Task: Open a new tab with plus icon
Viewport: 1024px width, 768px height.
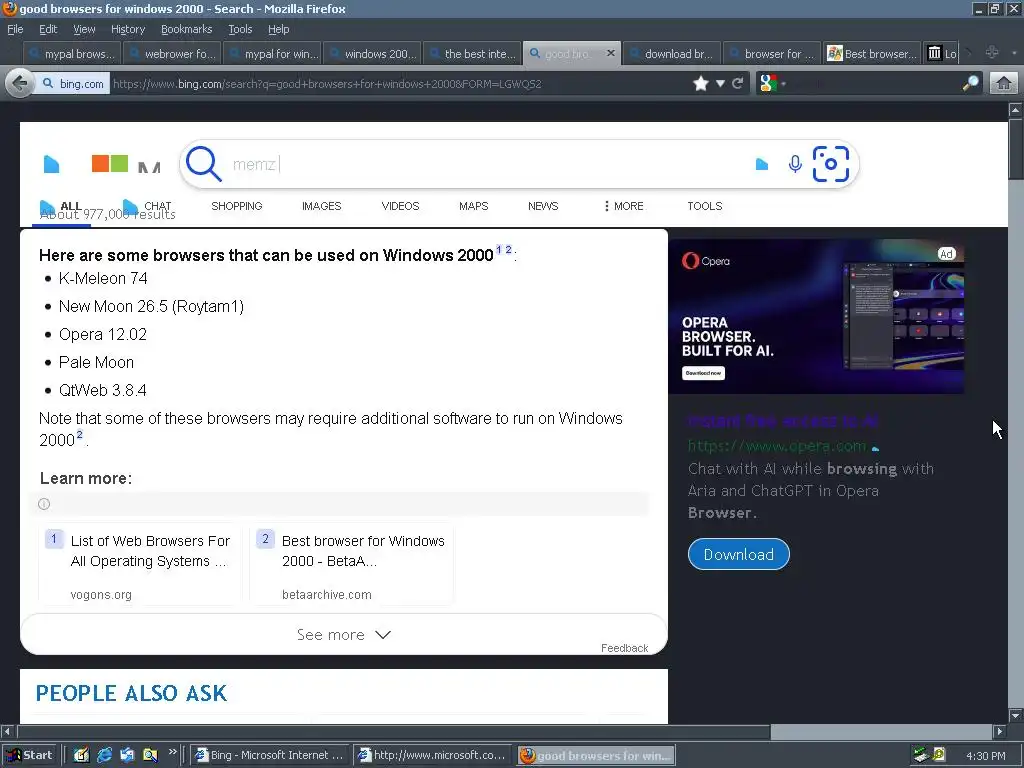Action: tap(992, 53)
